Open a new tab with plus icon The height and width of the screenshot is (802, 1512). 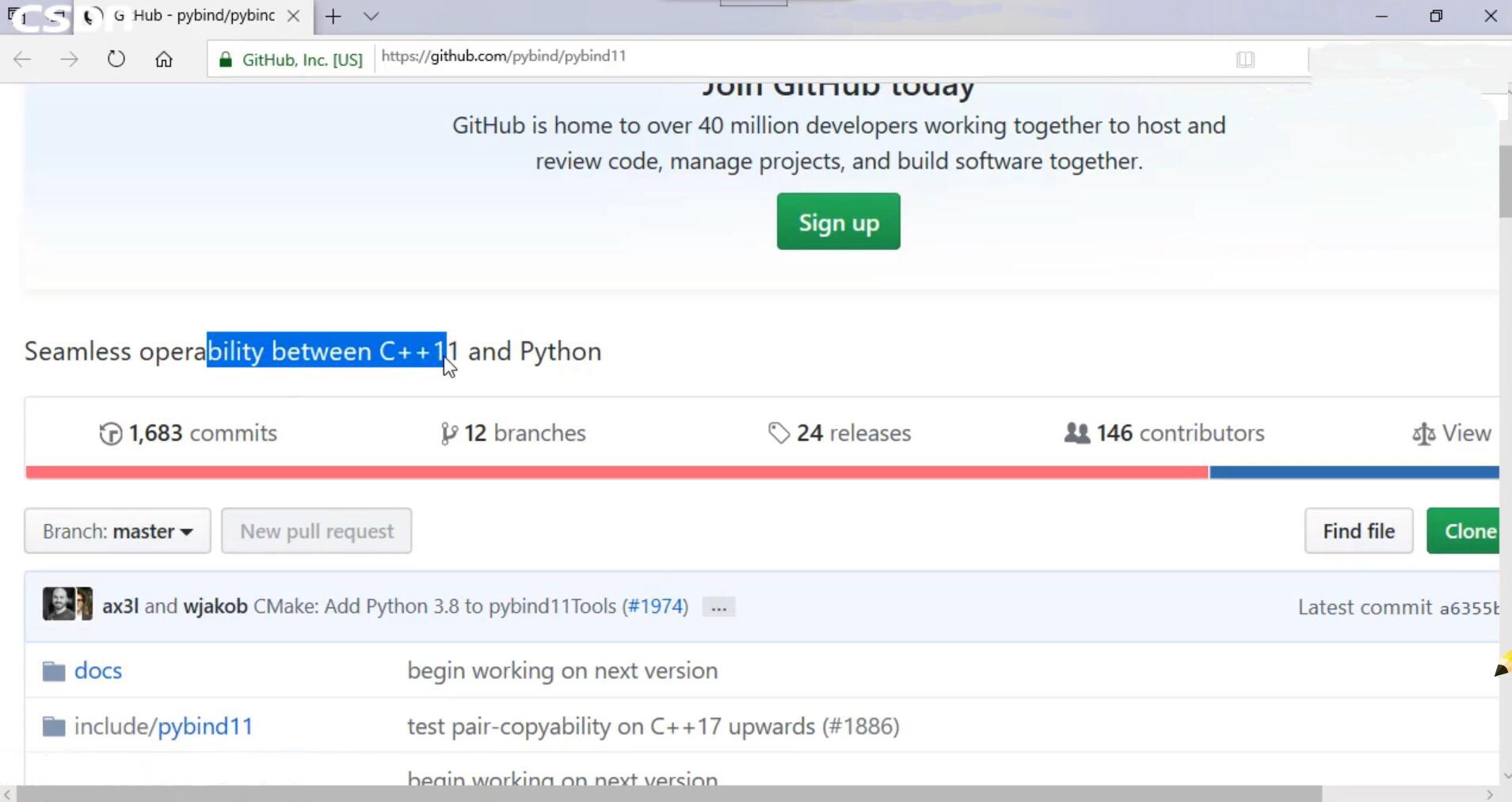333,16
